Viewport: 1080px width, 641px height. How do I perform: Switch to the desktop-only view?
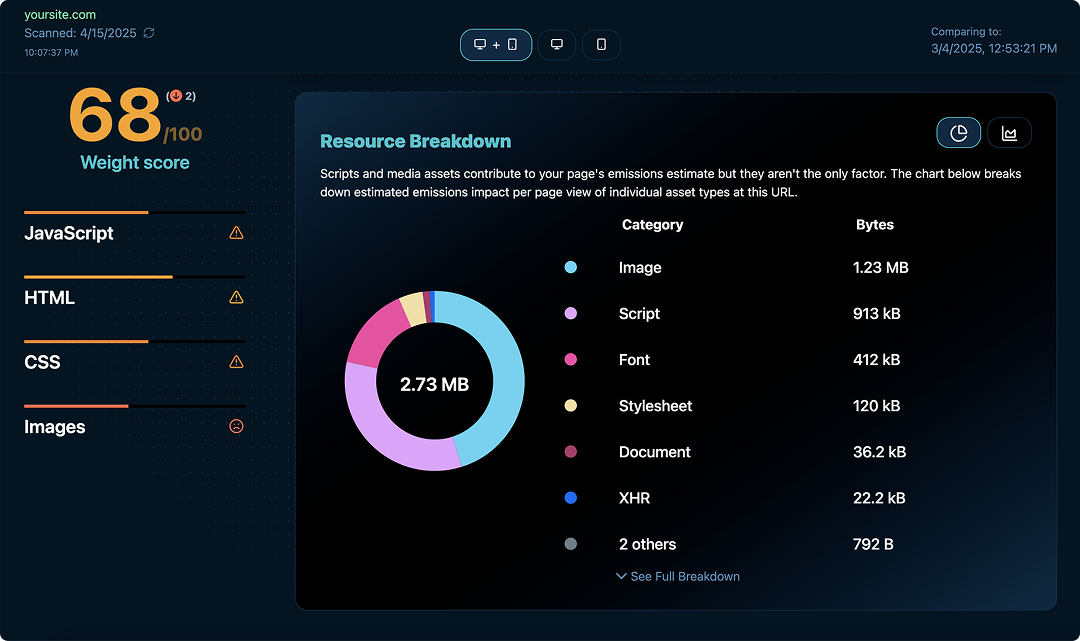pos(557,45)
